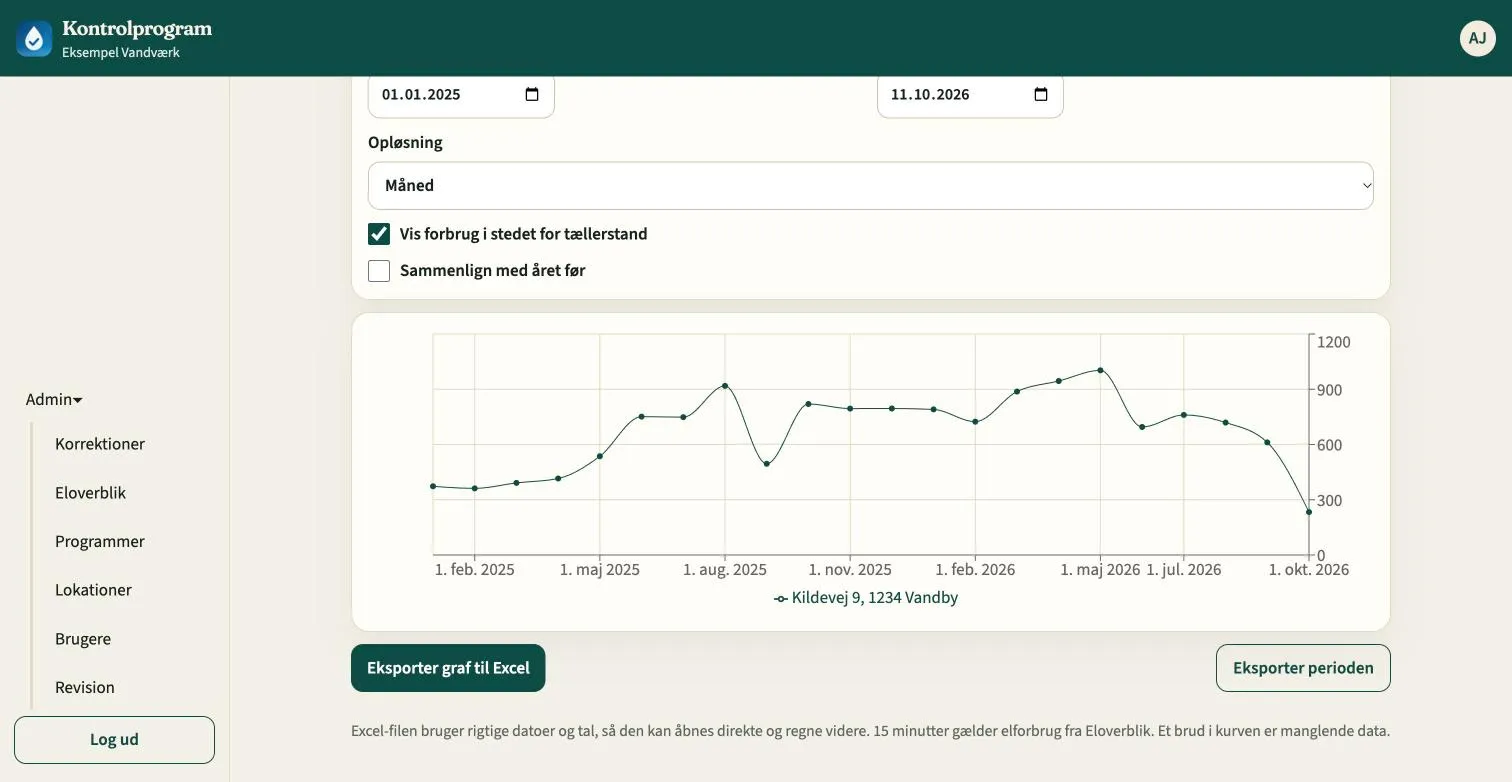Screen dimensions: 1512x782
Task: Click the chart's last data point at 1. okt. 2026
Action: tap(1309, 512)
